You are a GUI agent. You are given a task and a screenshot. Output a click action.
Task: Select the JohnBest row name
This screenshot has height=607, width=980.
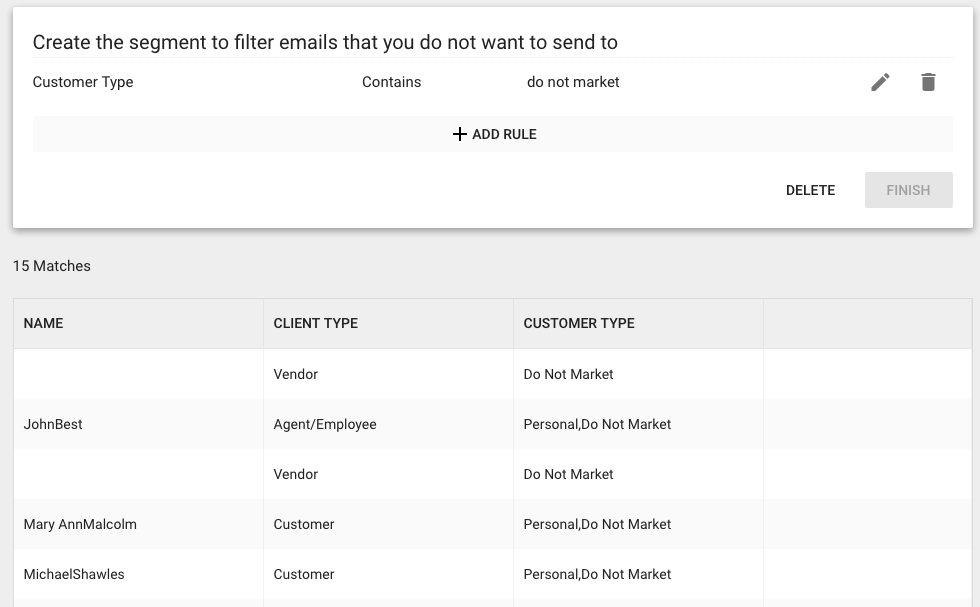click(53, 424)
